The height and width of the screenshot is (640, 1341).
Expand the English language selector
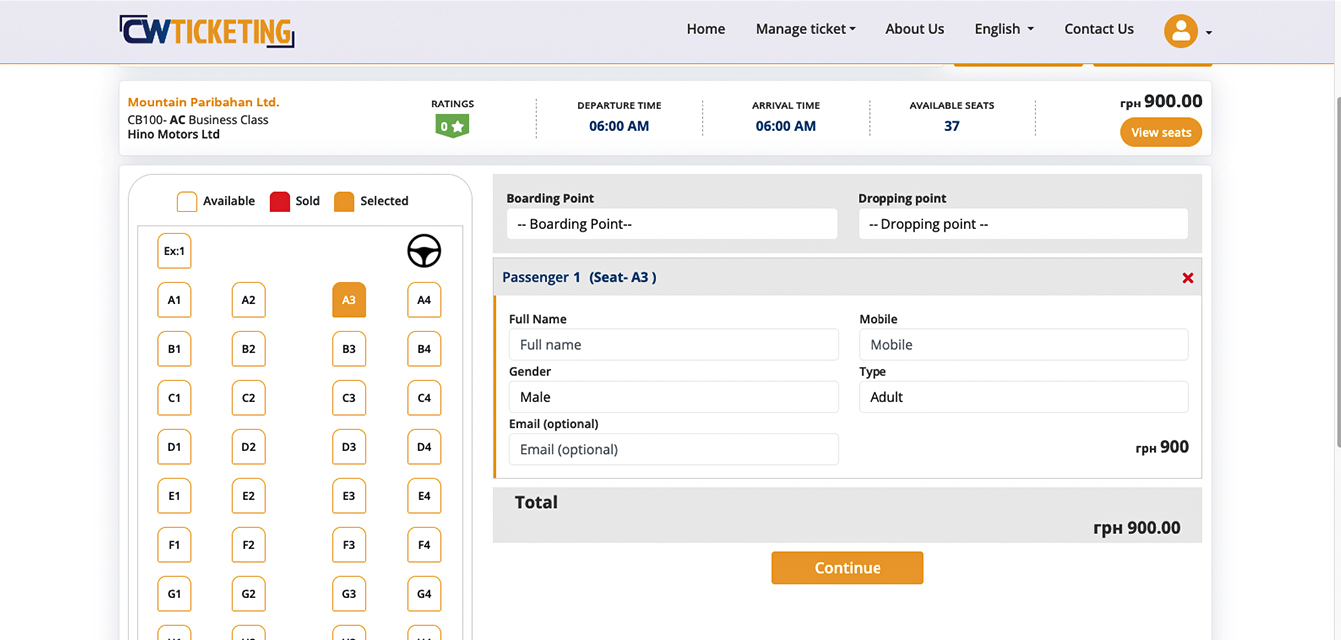(x=1003, y=29)
